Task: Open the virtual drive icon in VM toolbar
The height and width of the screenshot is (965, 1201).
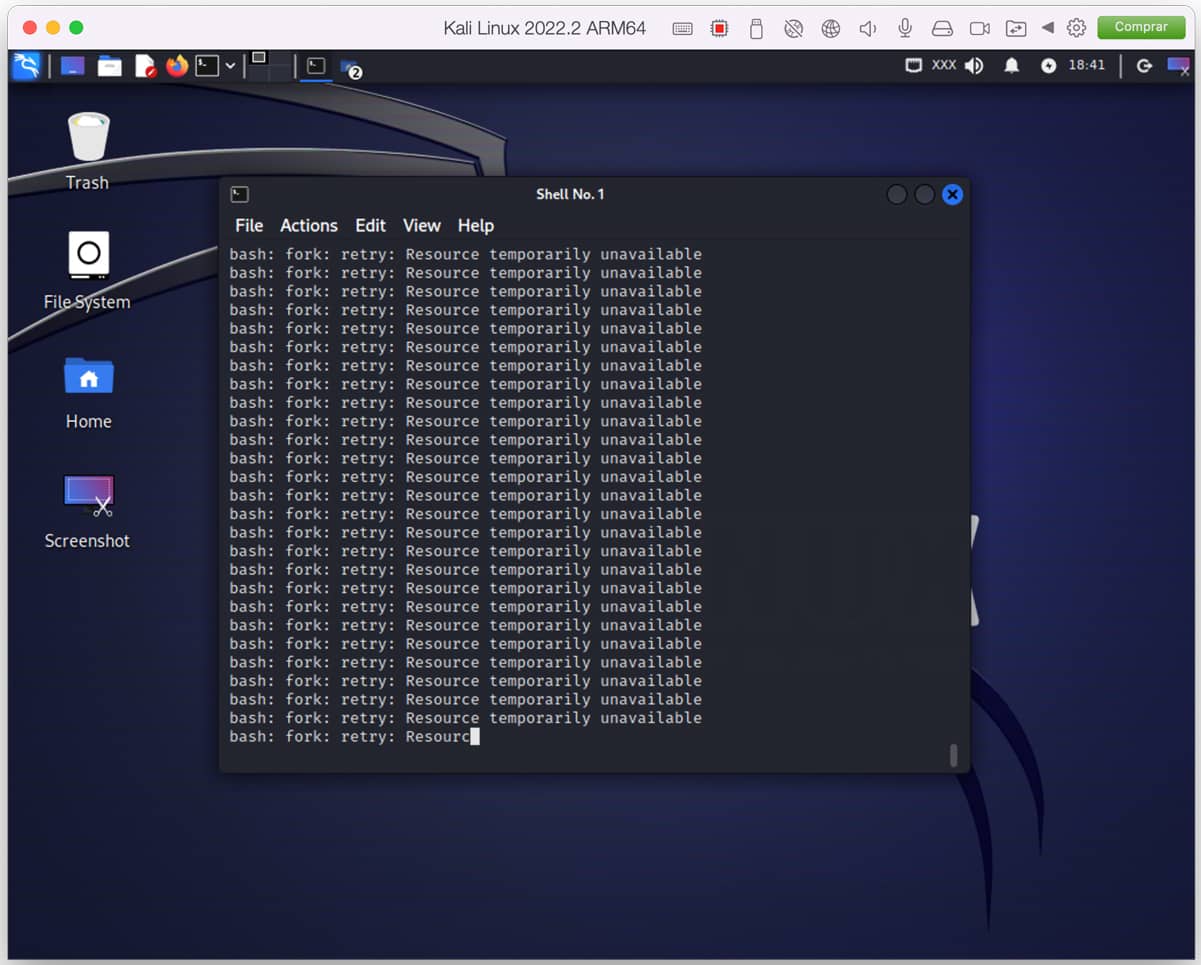Action: (x=941, y=28)
